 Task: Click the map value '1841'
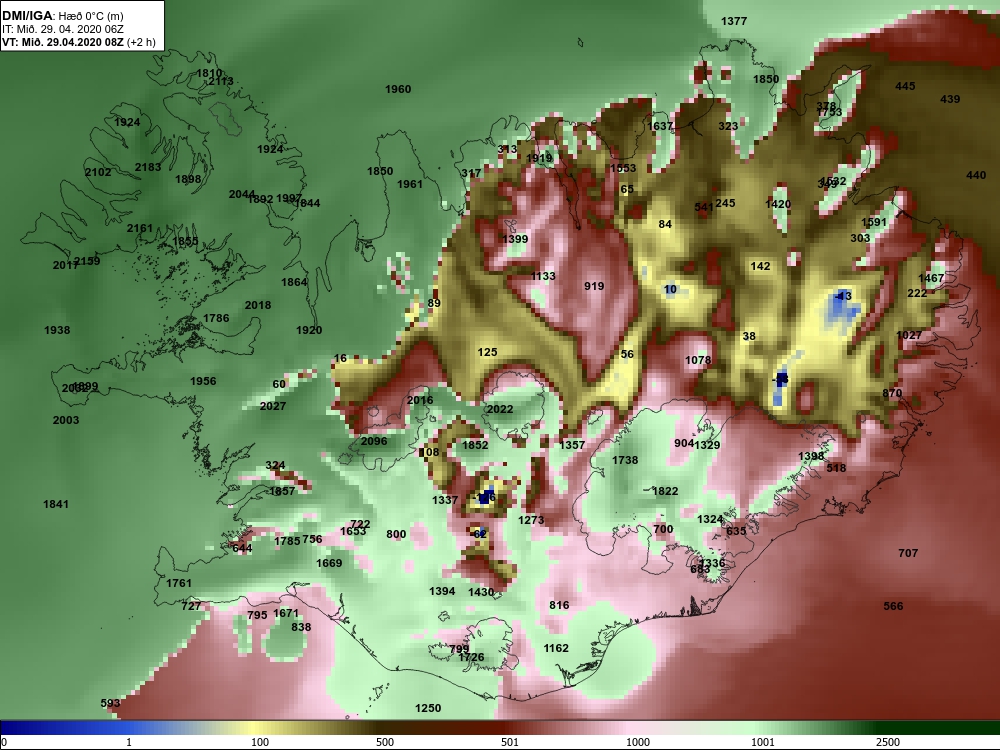(56, 504)
